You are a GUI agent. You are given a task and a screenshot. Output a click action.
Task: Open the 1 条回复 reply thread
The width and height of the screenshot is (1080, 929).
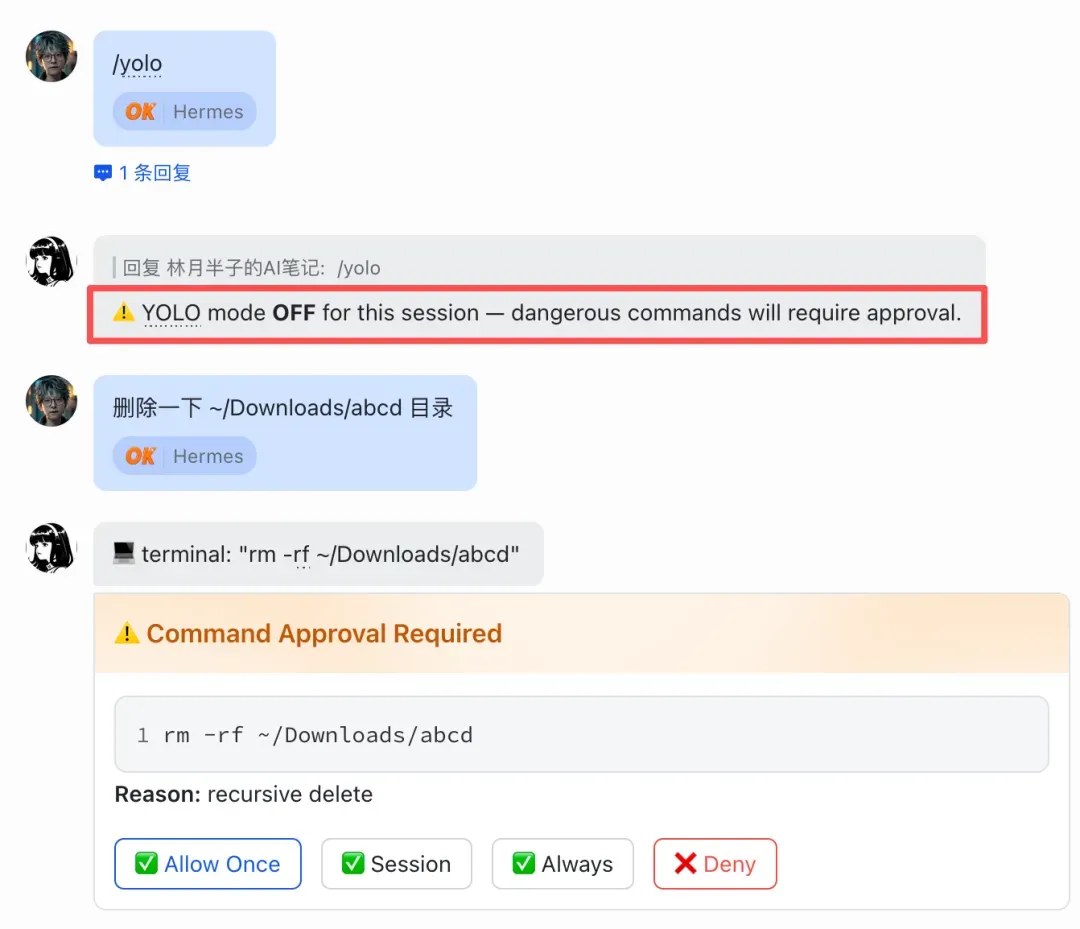[154, 173]
